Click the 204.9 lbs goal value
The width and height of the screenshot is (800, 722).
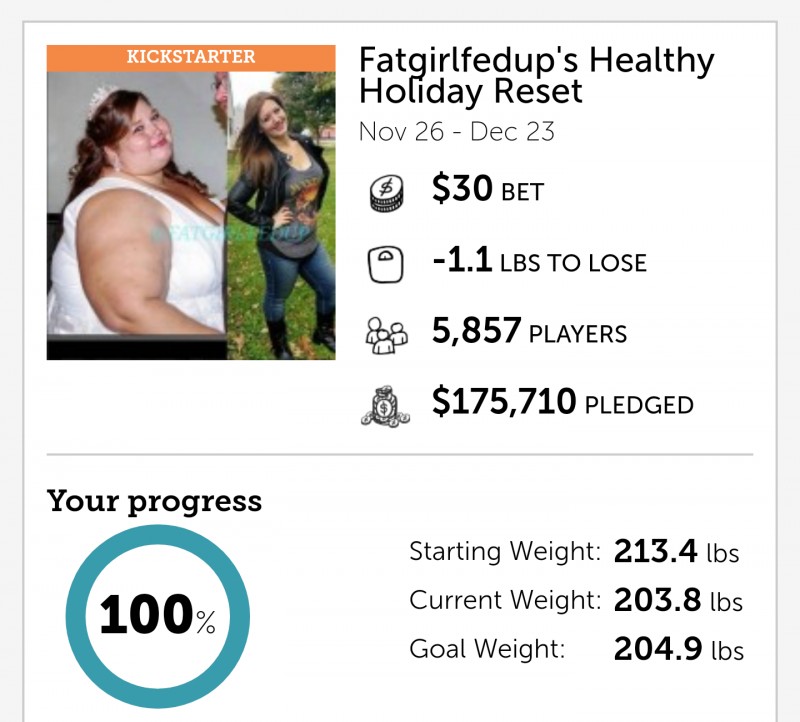pos(676,649)
